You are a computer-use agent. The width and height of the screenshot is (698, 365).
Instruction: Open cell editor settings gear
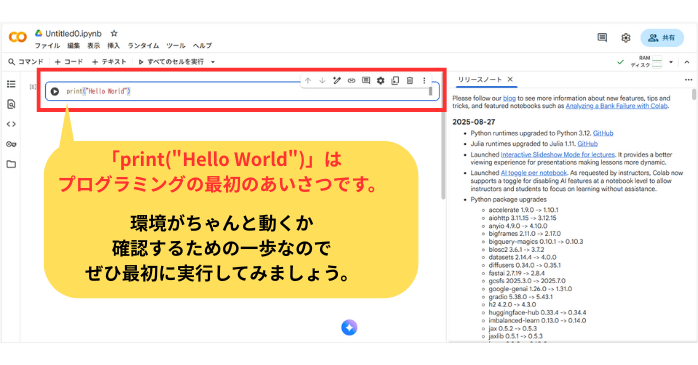click(381, 81)
